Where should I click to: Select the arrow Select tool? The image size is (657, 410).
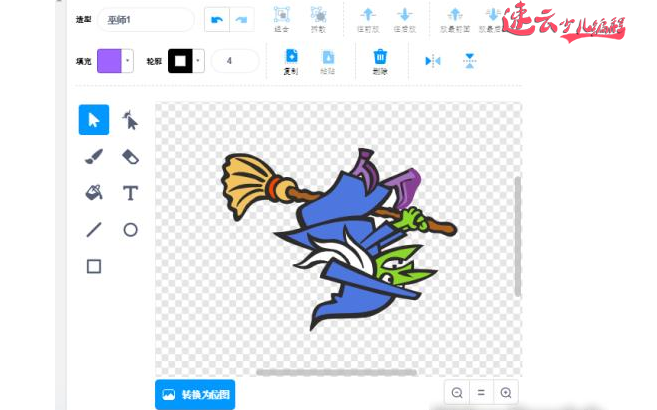[x=94, y=120]
